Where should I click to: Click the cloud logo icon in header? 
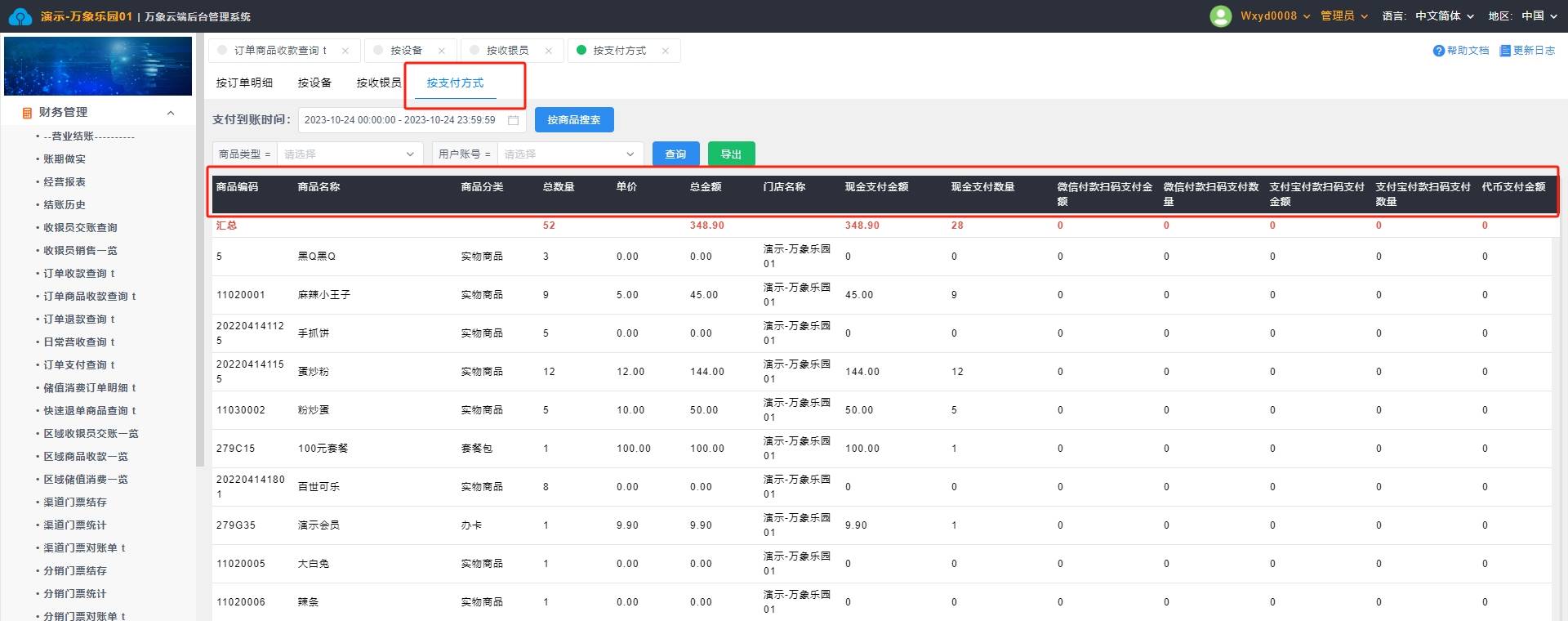[20, 16]
